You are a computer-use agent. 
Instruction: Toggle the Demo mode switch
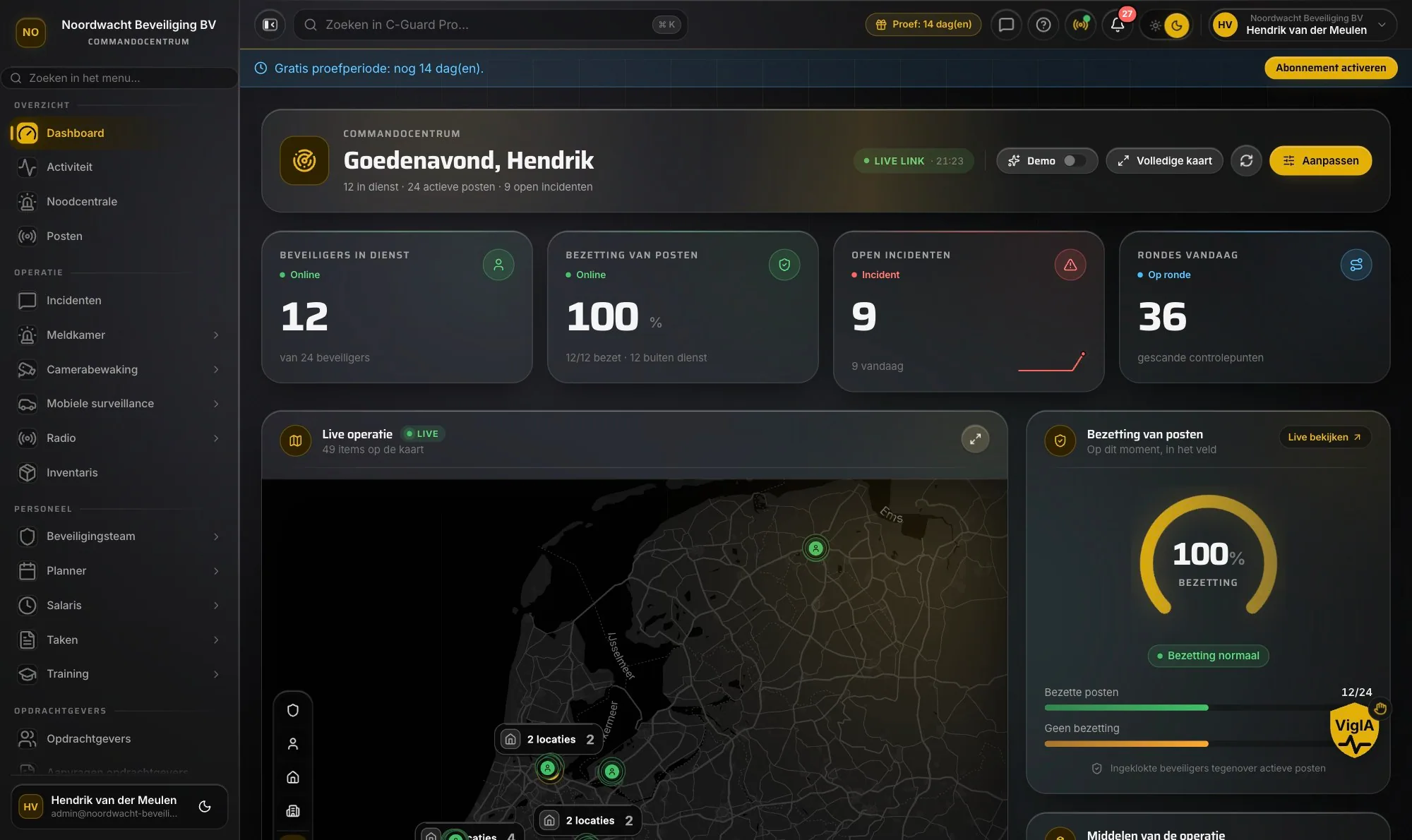pyautogui.click(x=1075, y=161)
